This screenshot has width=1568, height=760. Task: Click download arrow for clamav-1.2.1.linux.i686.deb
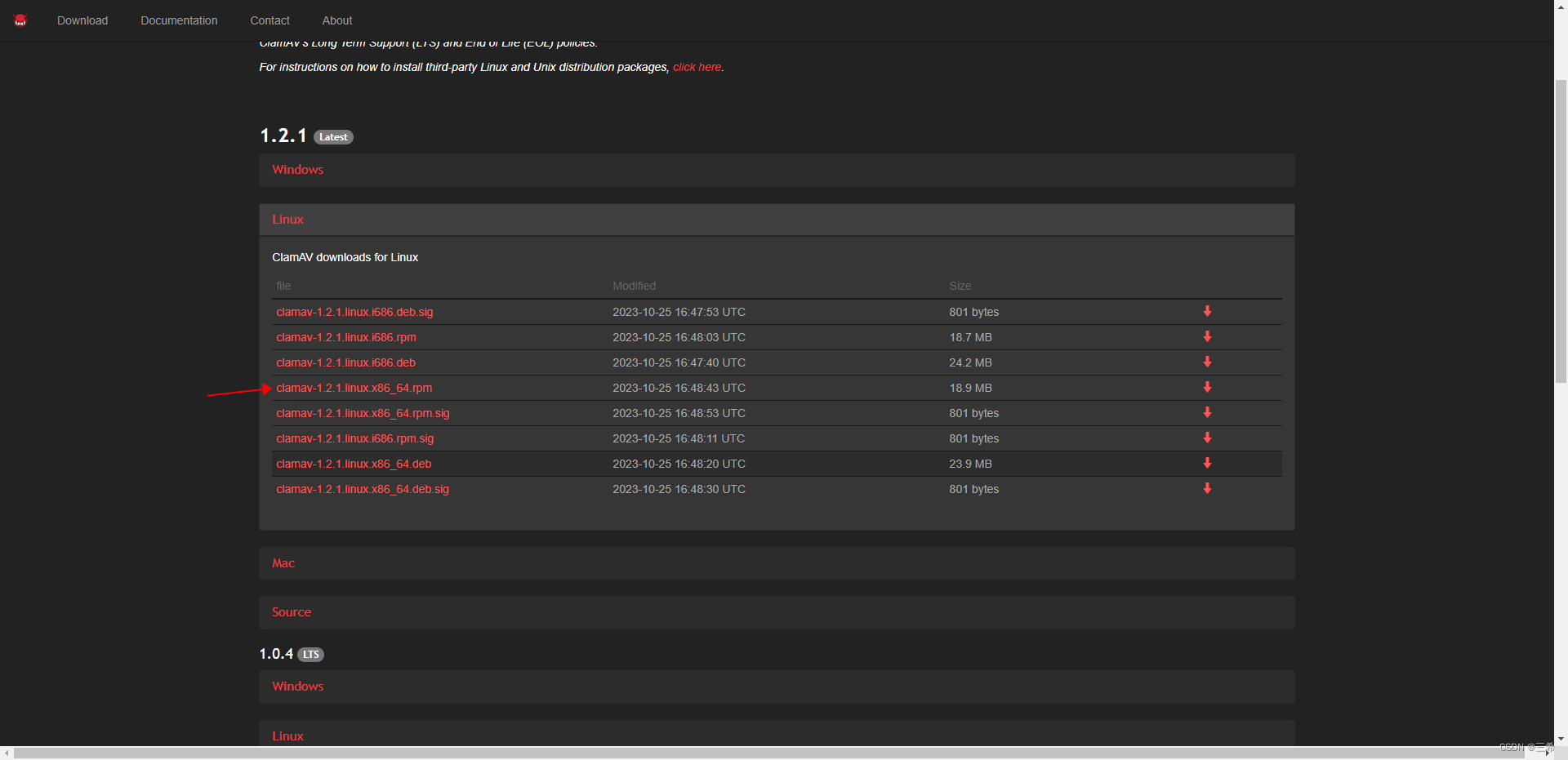1207,362
